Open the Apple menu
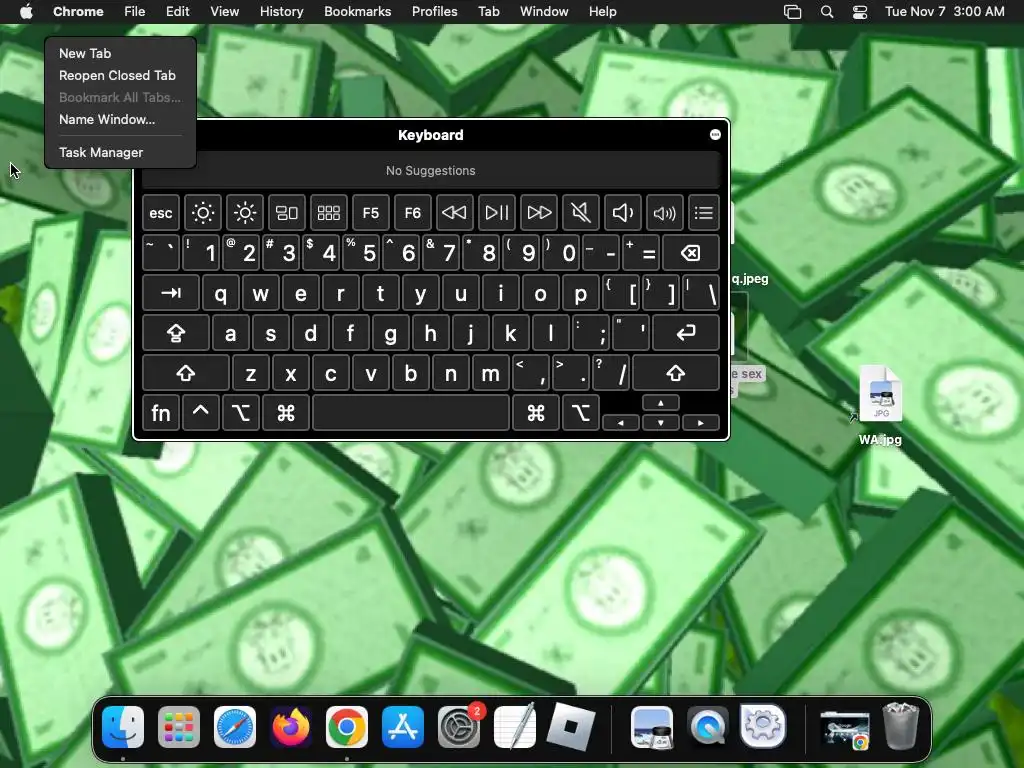The height and width of the screenshot is (768, 1024). tap(26, 12)
